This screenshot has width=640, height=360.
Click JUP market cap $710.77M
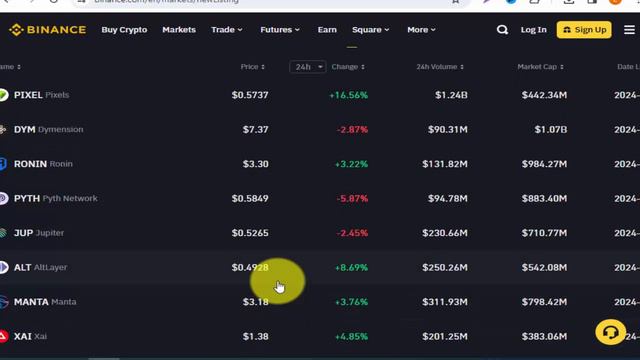544,233
